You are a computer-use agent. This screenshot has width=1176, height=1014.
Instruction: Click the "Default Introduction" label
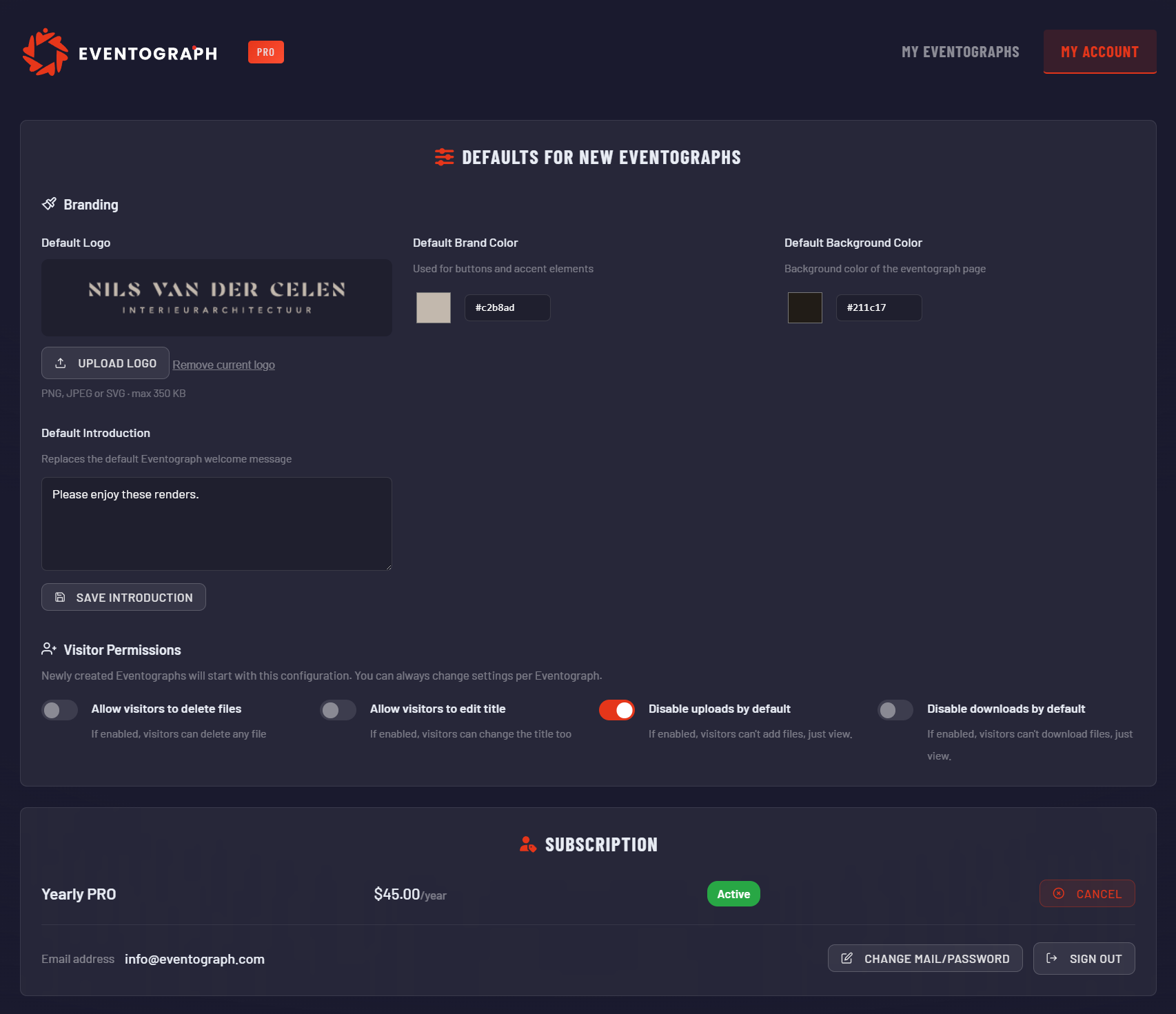pos(96,433)
